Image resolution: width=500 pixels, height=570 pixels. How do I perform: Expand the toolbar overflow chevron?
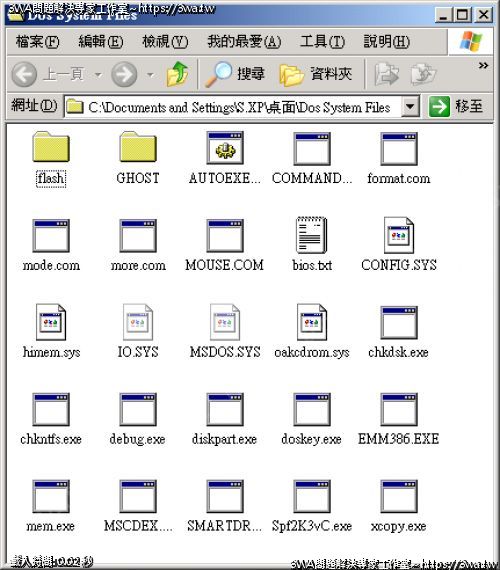[x=483, y=65]
